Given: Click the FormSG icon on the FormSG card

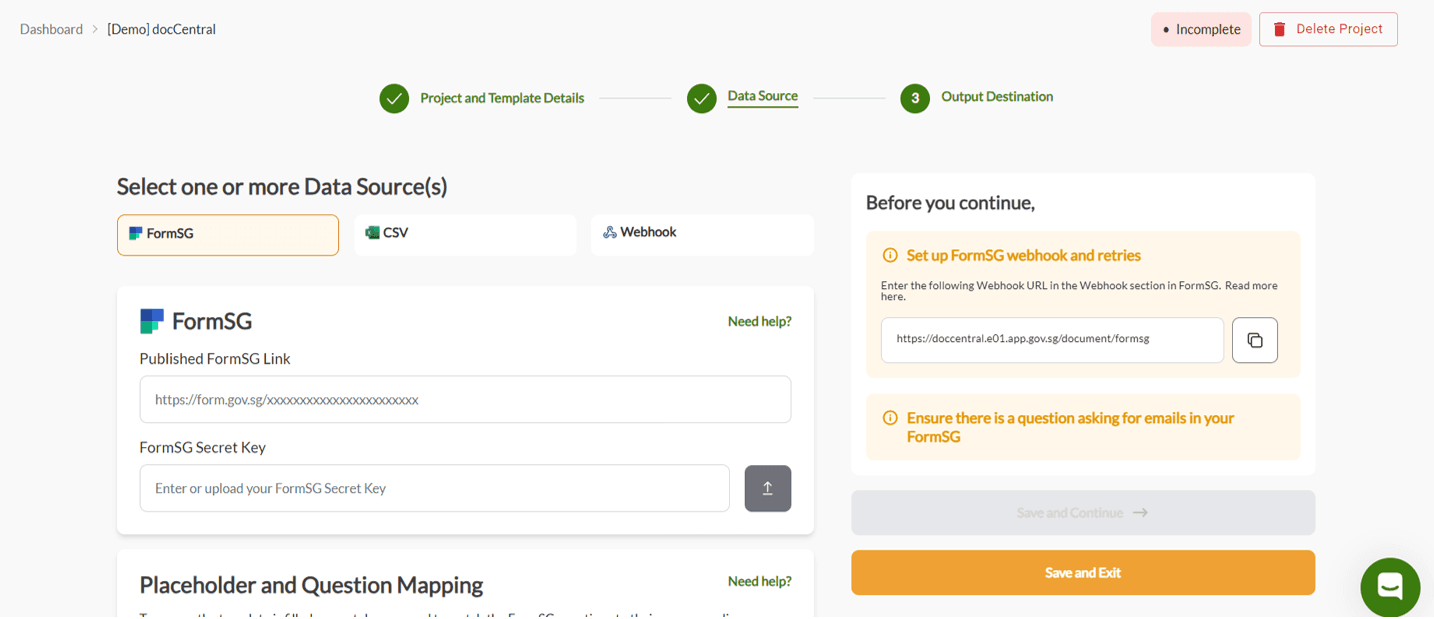Looking at the screenshot, I should (x=133, y=234).
